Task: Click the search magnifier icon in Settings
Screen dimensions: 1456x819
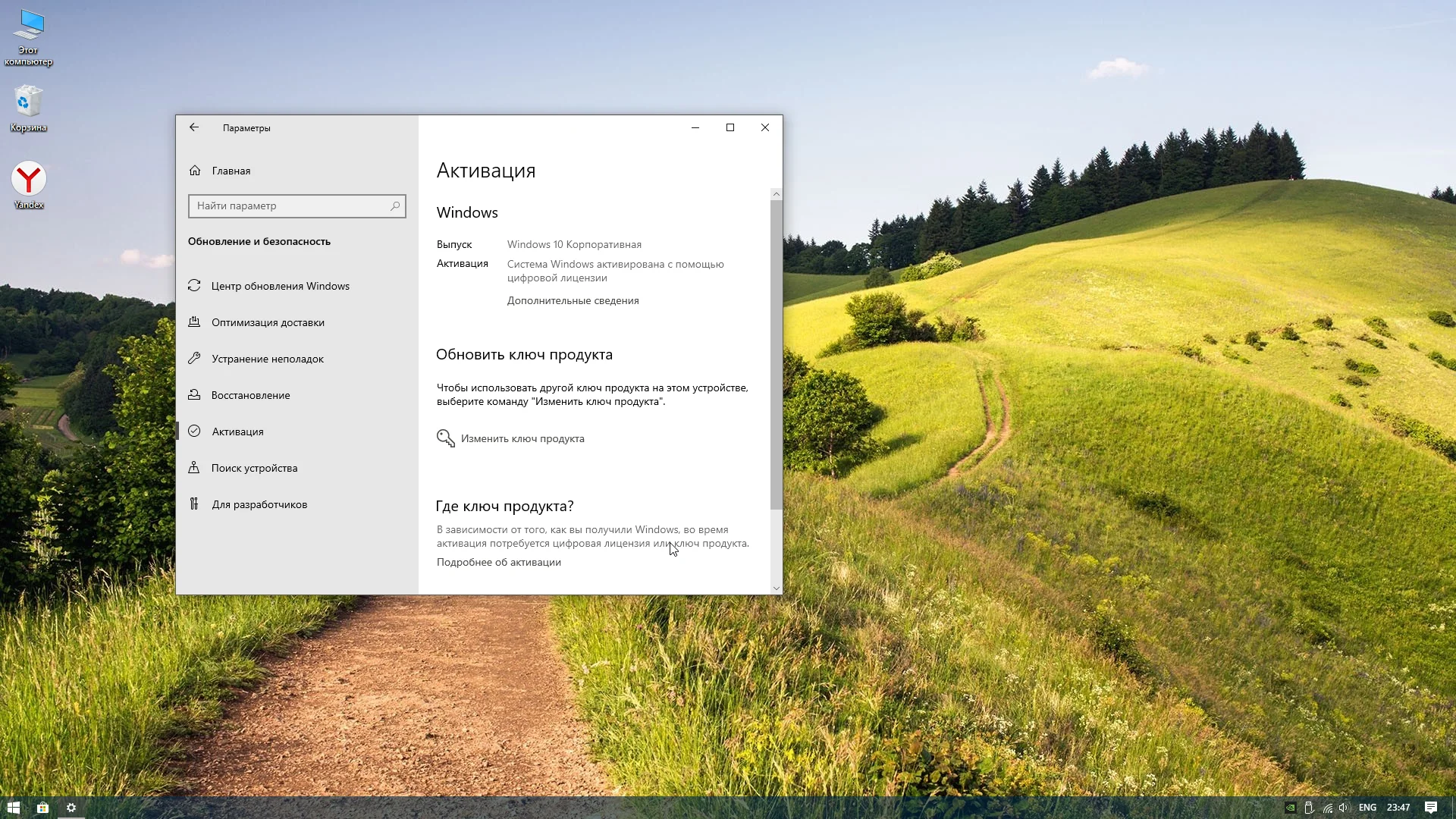Action: click(395, 206)
